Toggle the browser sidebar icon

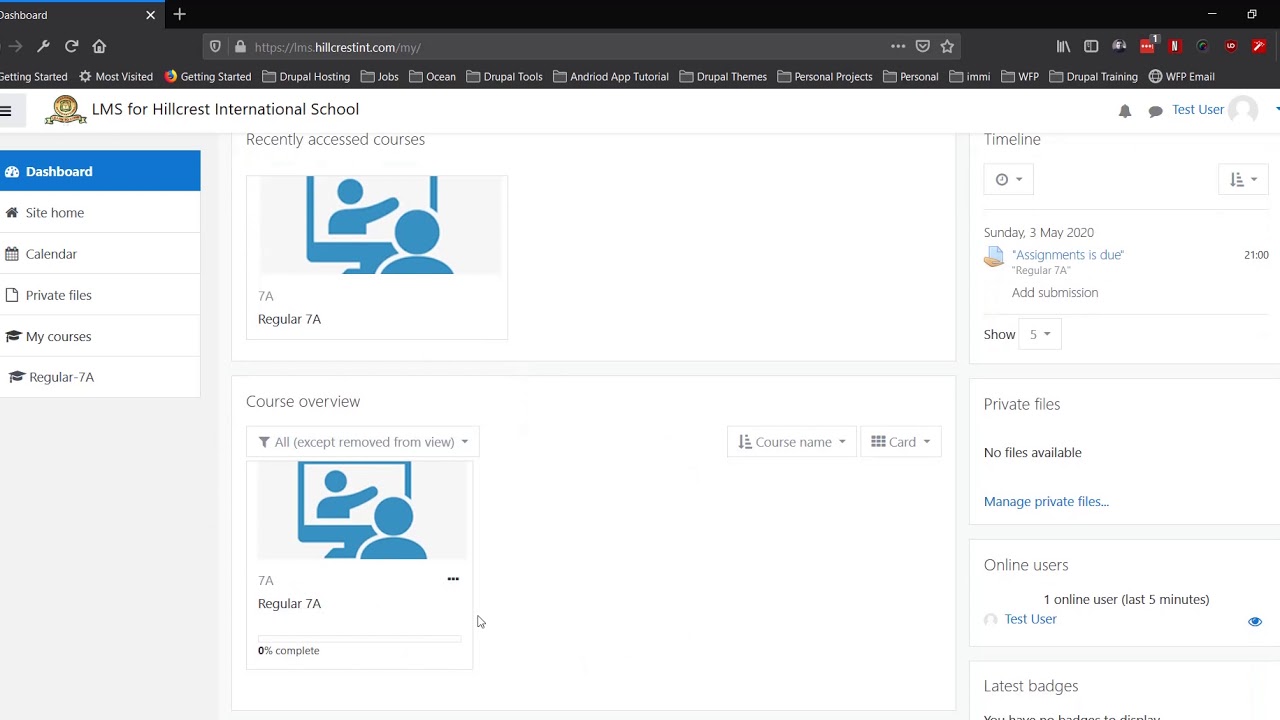tap(1091, 46)
